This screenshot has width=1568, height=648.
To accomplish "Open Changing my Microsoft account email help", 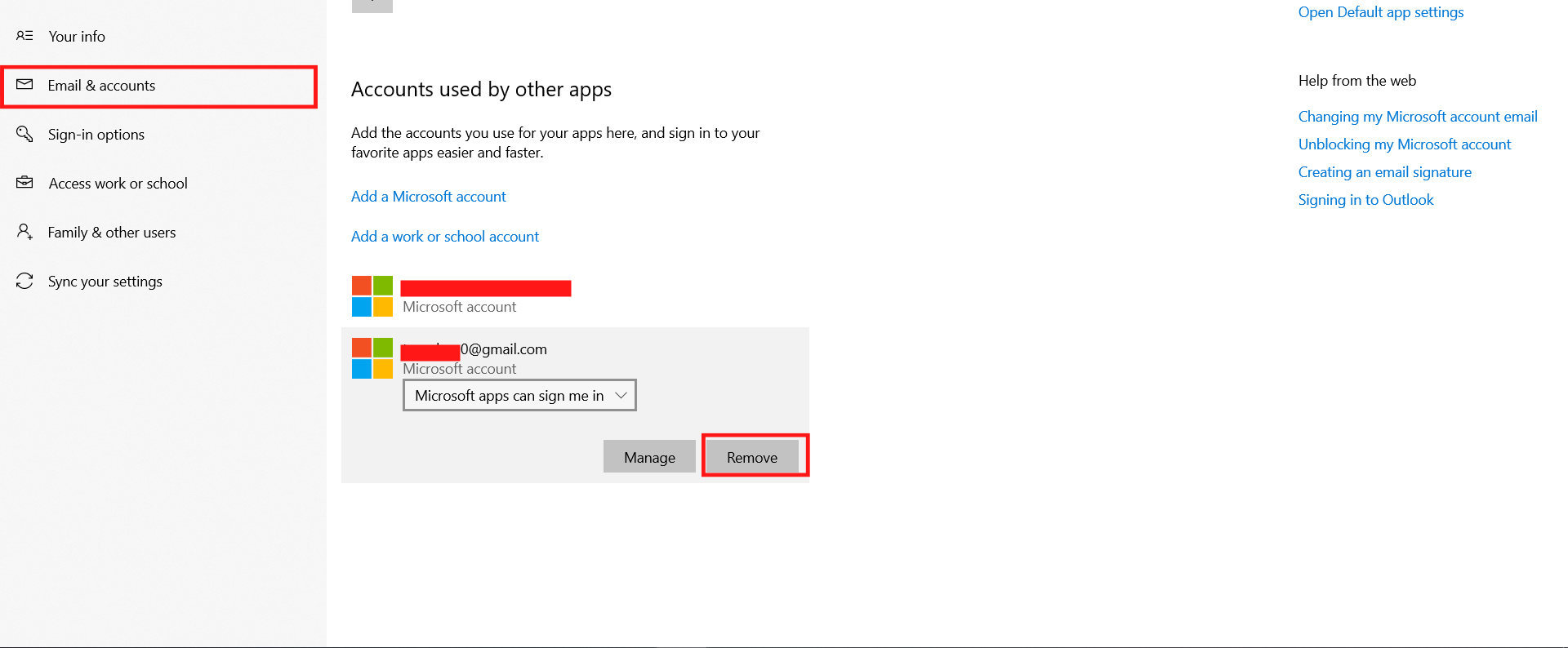I will click(x=1418, y=117).
